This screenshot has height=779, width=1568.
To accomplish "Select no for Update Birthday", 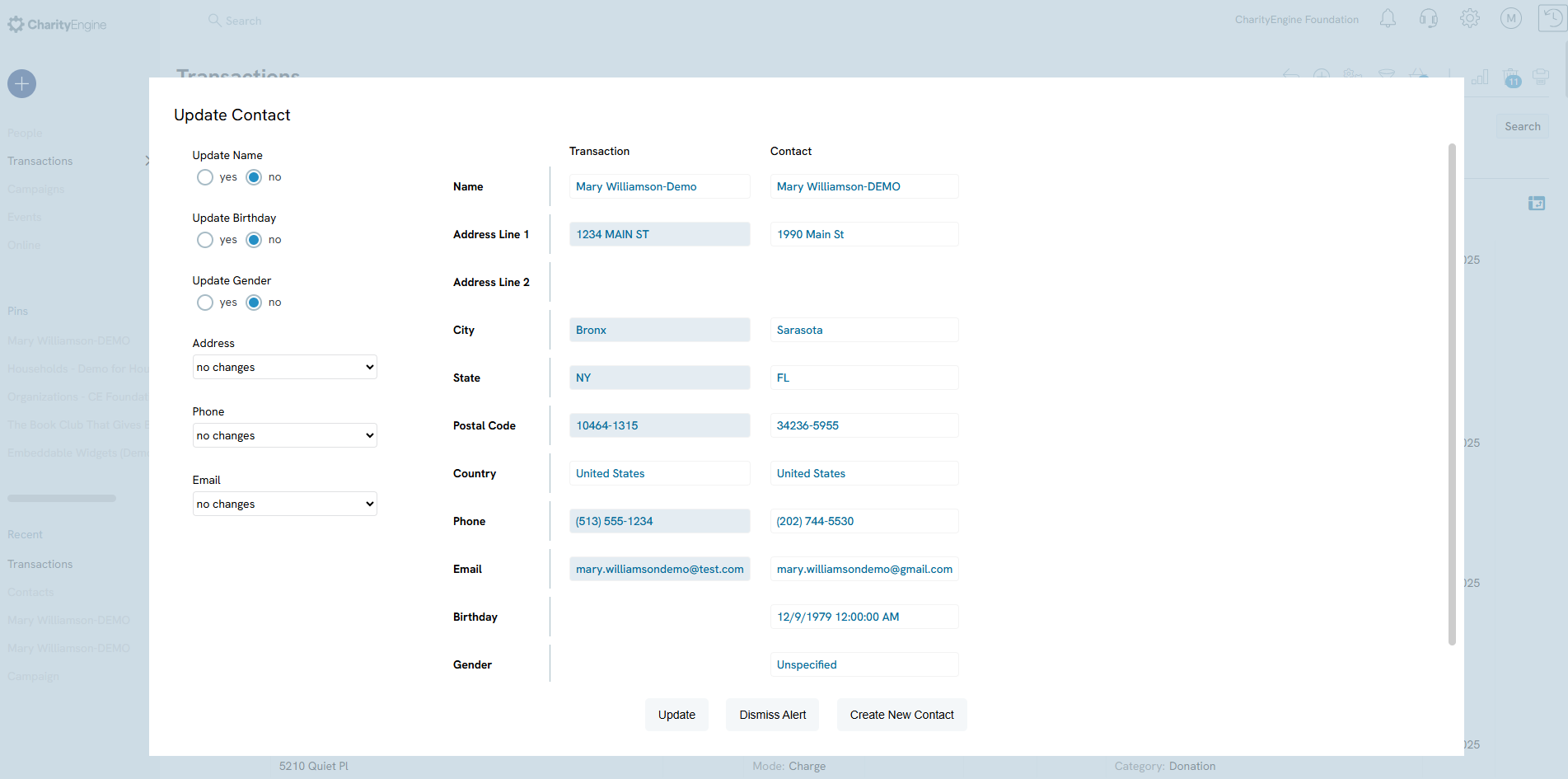I will pos(254,240).
